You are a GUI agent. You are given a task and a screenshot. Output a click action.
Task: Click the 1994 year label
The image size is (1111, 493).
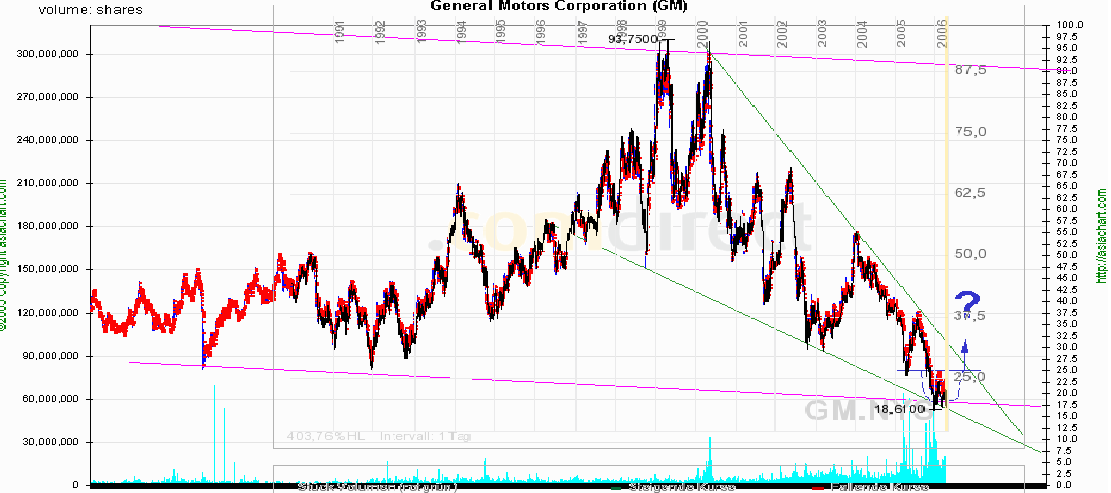[461, 31]
